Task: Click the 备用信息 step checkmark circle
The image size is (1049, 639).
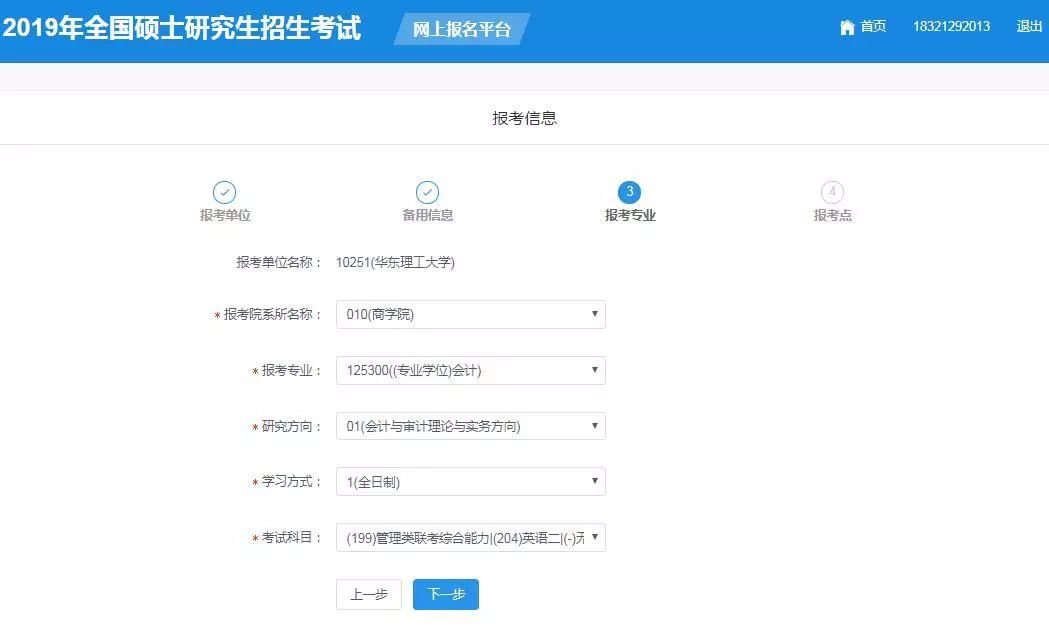Action: point(427,192)
